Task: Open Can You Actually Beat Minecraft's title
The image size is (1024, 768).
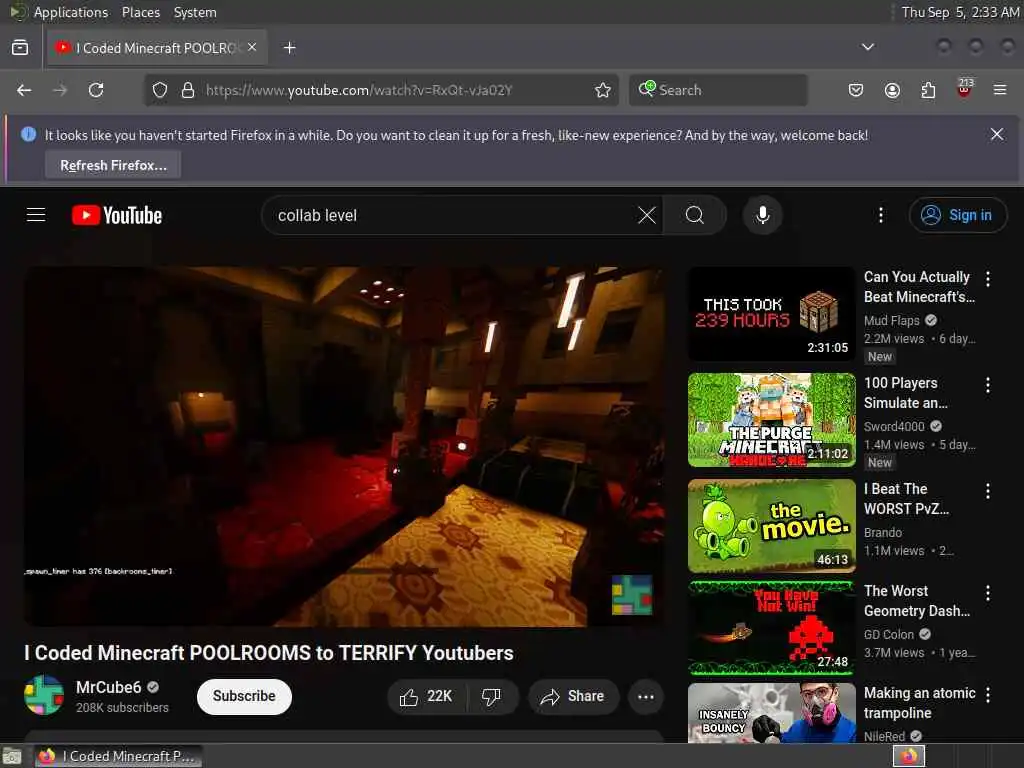Action: (919, 287)
